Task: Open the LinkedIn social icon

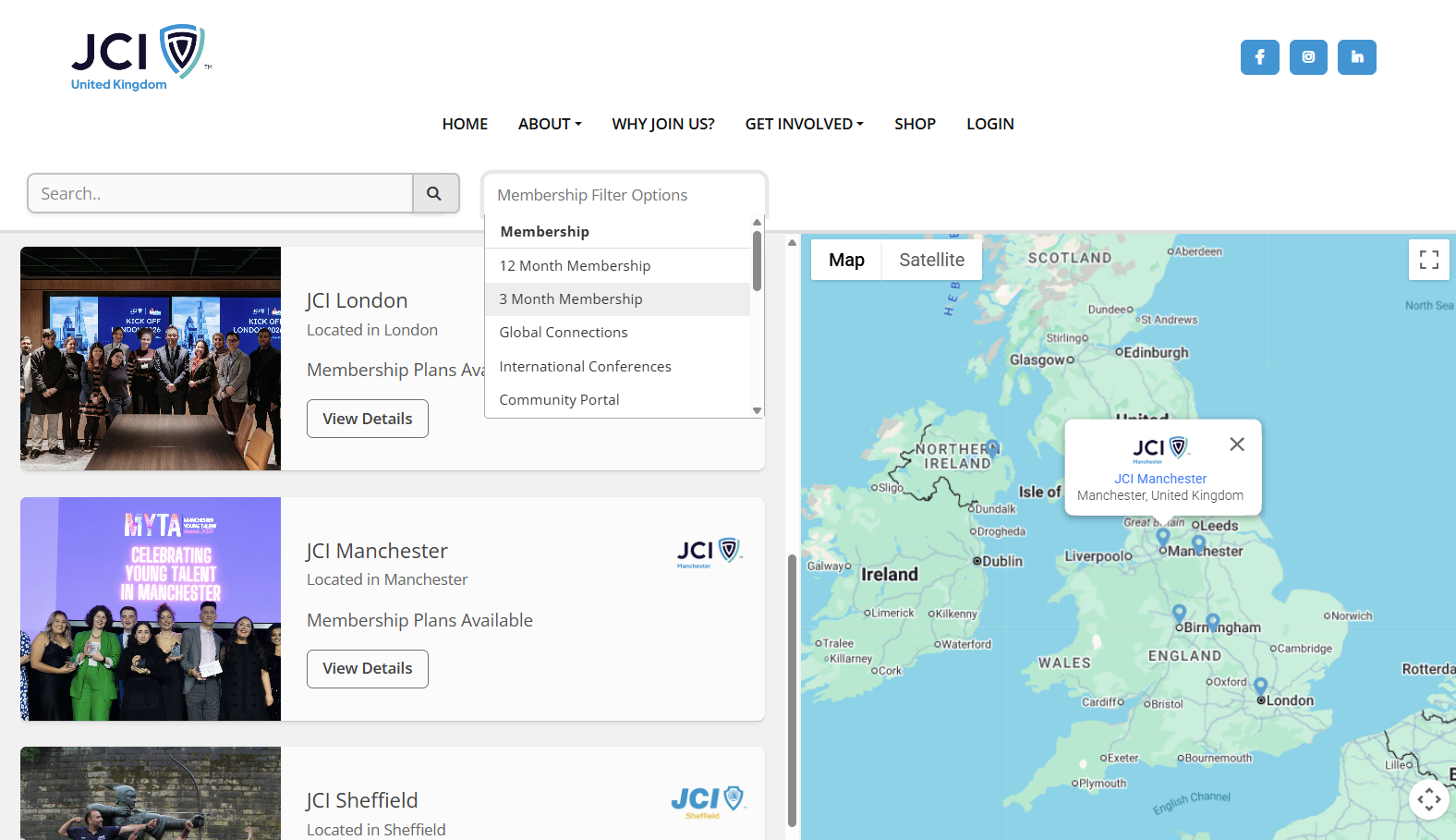Action: point(1357,57)
